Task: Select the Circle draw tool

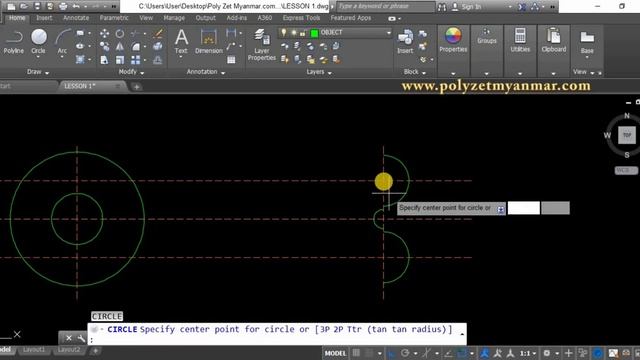Action: pos(38,42)
